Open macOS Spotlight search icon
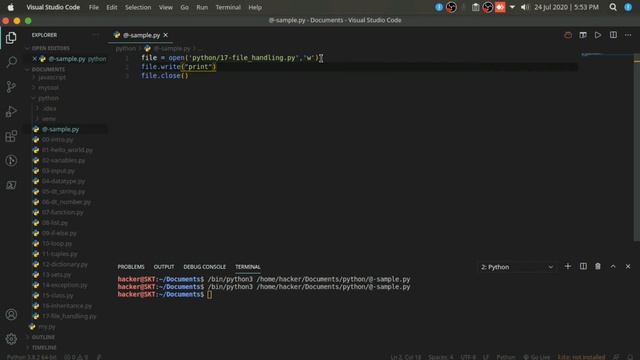This screenshot has height=360, width=640. click(613, 7)
